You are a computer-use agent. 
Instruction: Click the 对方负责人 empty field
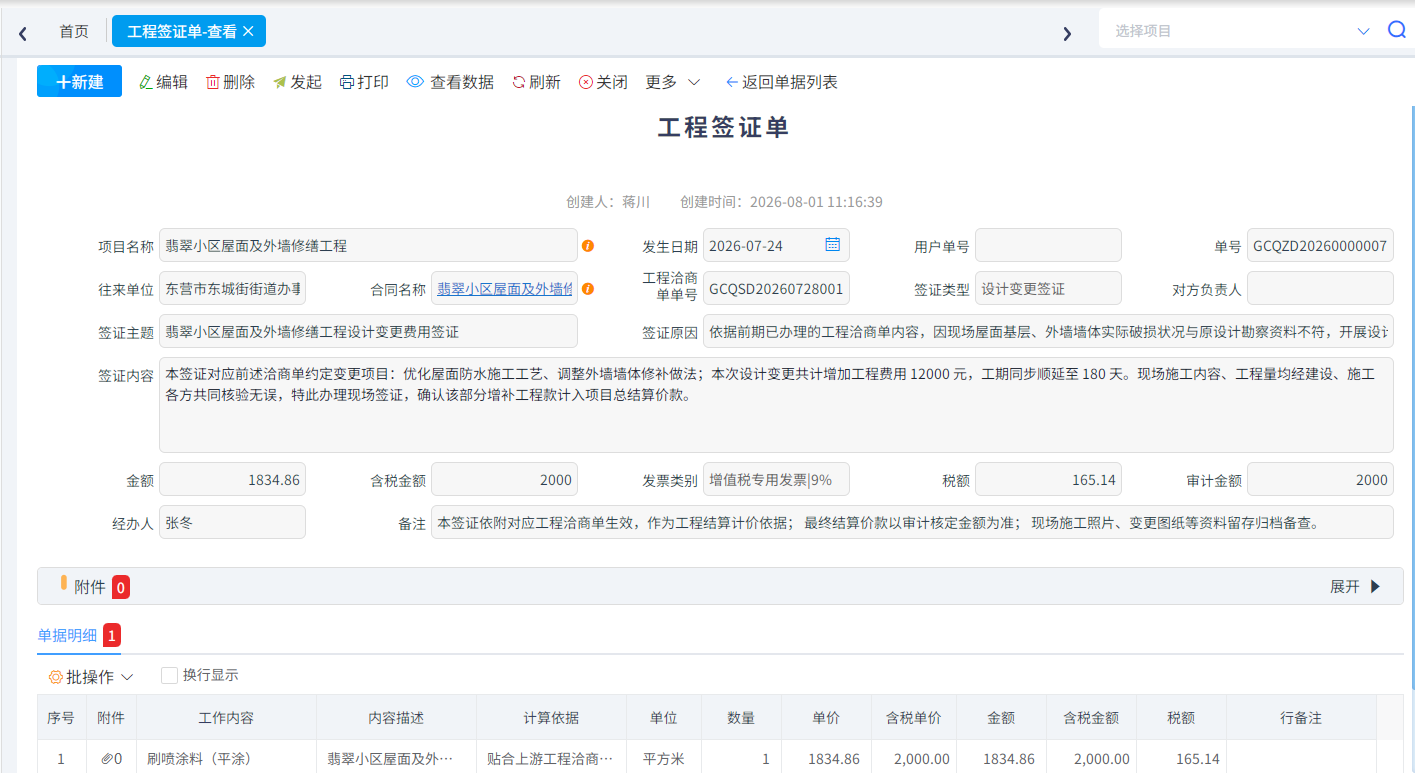(x=1320, y=288)
